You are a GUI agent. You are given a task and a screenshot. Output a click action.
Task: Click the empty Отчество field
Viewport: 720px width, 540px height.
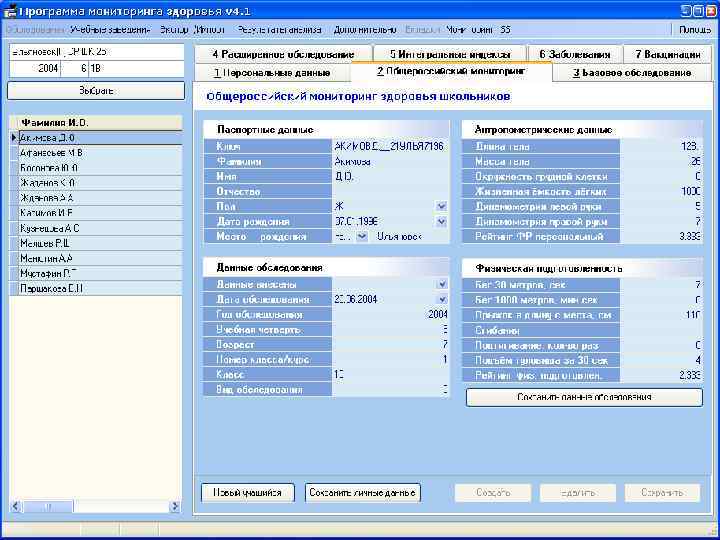tap(390, 191)
